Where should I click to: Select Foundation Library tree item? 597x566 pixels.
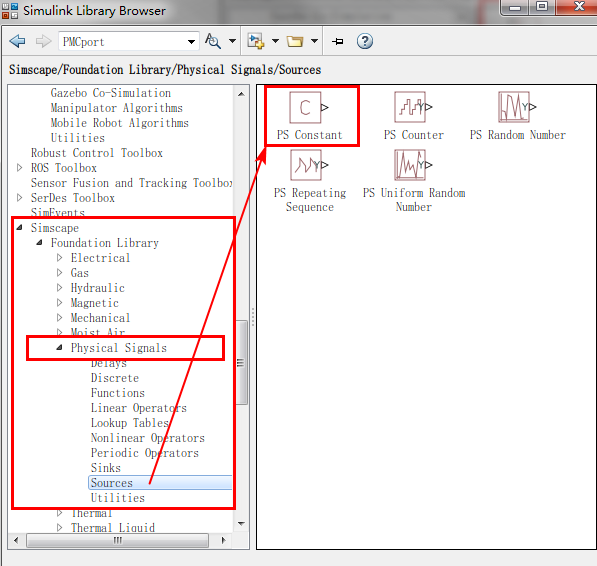105,243
